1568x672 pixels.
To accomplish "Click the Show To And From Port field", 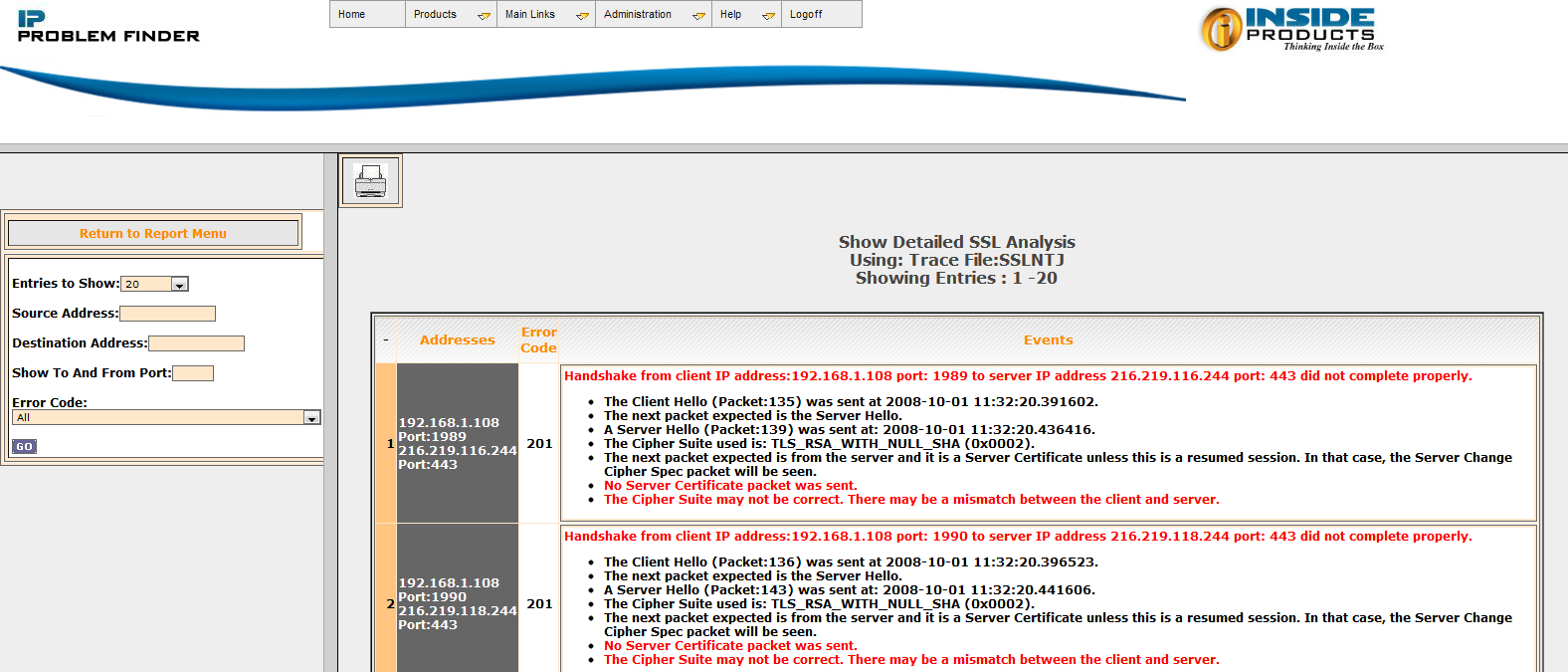I will [193, 373].
